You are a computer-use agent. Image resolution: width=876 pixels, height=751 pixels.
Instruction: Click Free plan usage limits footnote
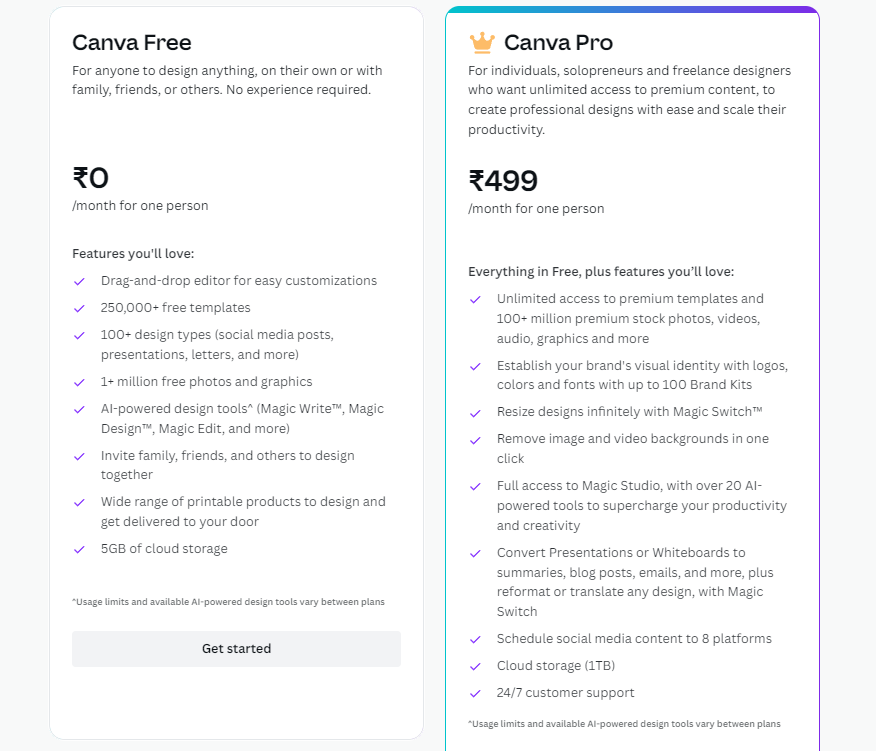pos(228,602)
